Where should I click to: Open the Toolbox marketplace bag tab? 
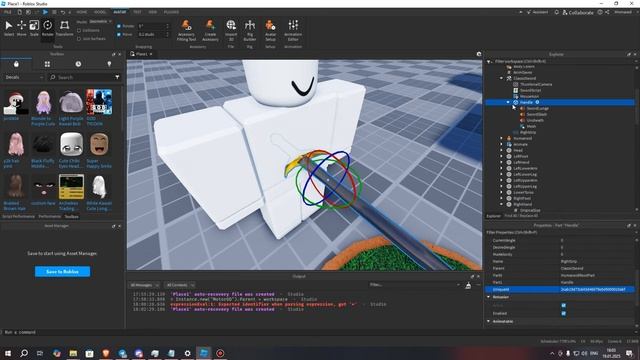point(16,64)
